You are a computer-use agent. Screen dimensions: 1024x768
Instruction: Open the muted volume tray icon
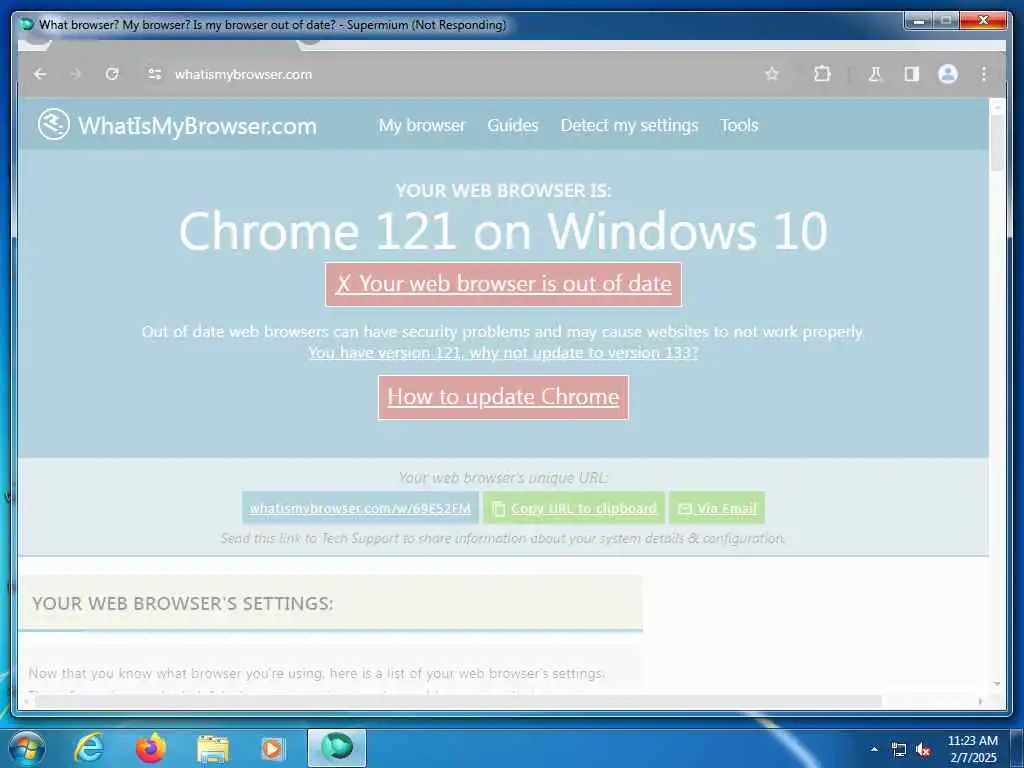923,750
